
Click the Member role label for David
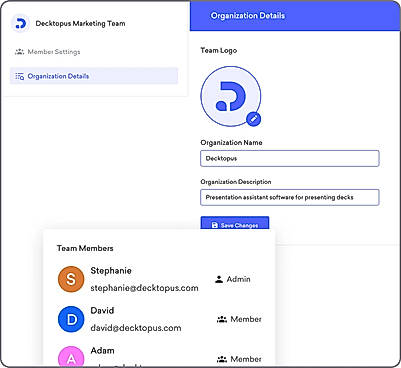coord(246,319)
